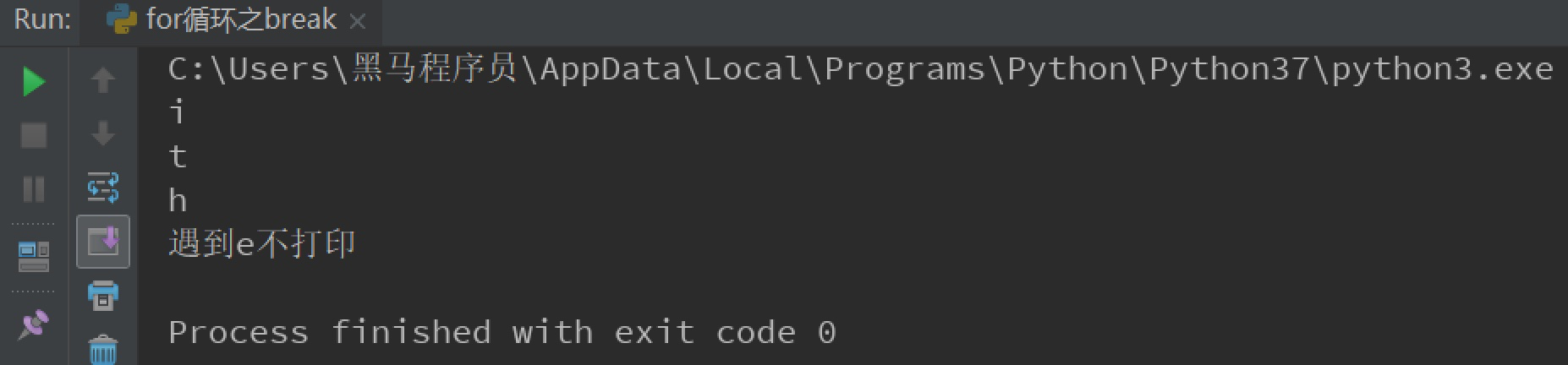Toggle Soft-Wrap for console output

pyautogui.click(x=103, y=188)
